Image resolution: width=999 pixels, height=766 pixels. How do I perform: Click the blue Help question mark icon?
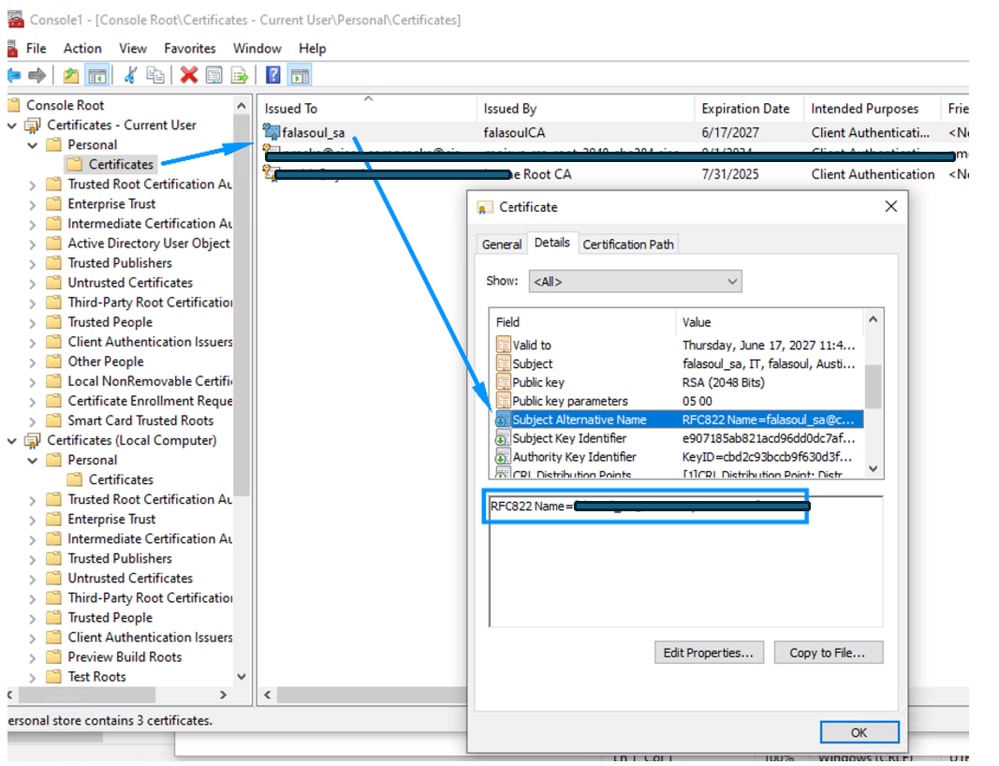tap(273, 75)
